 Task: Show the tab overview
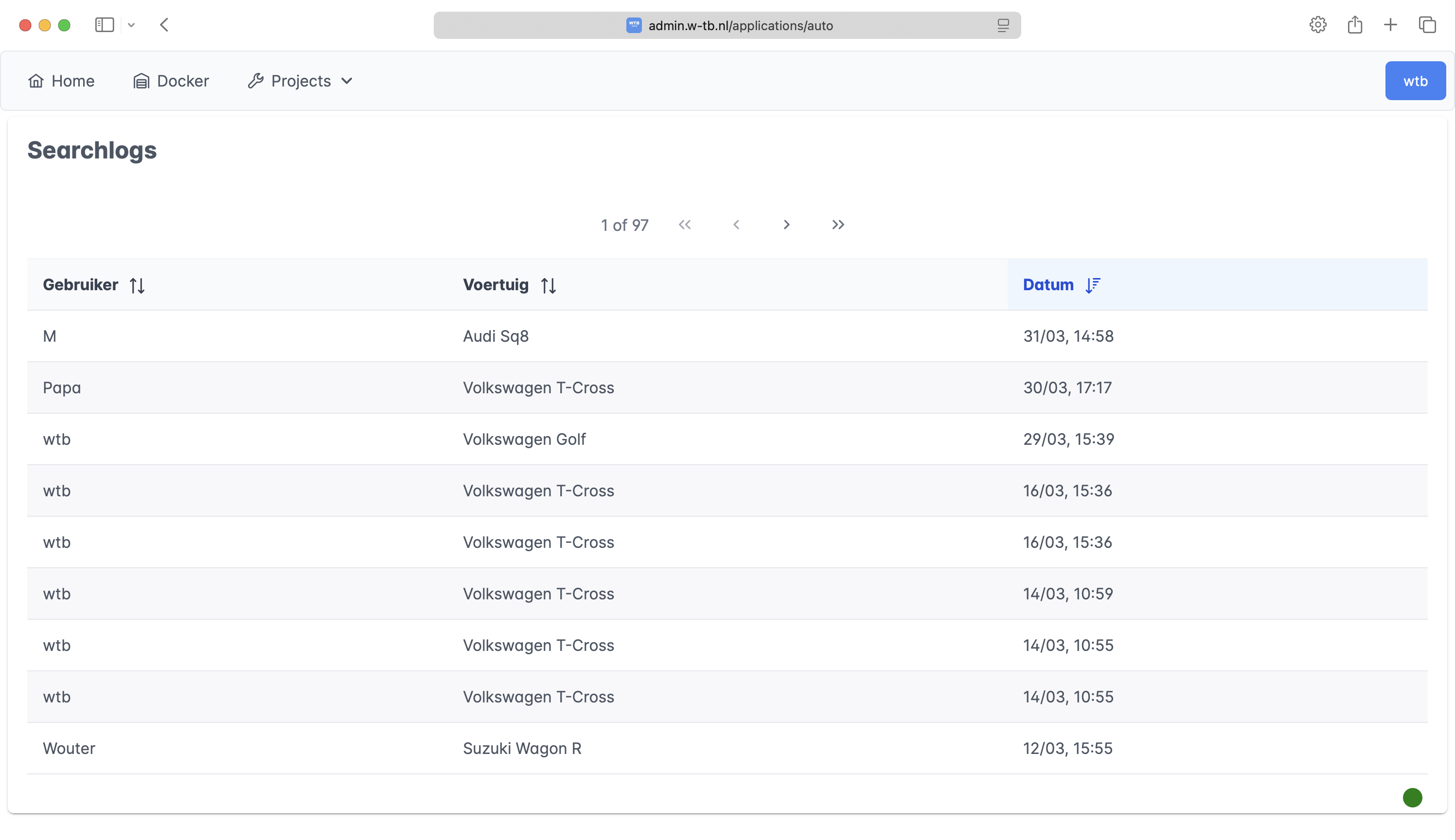pyautogui.click(x=1427, y=25)
